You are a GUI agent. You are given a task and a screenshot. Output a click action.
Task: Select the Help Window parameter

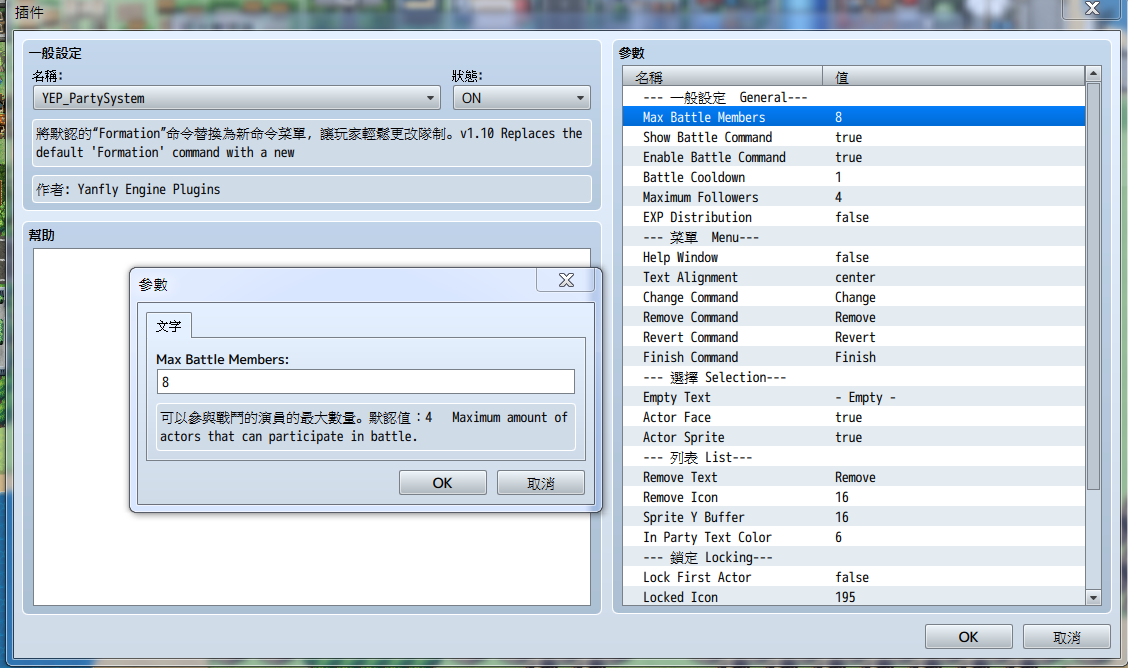[854, 257]
